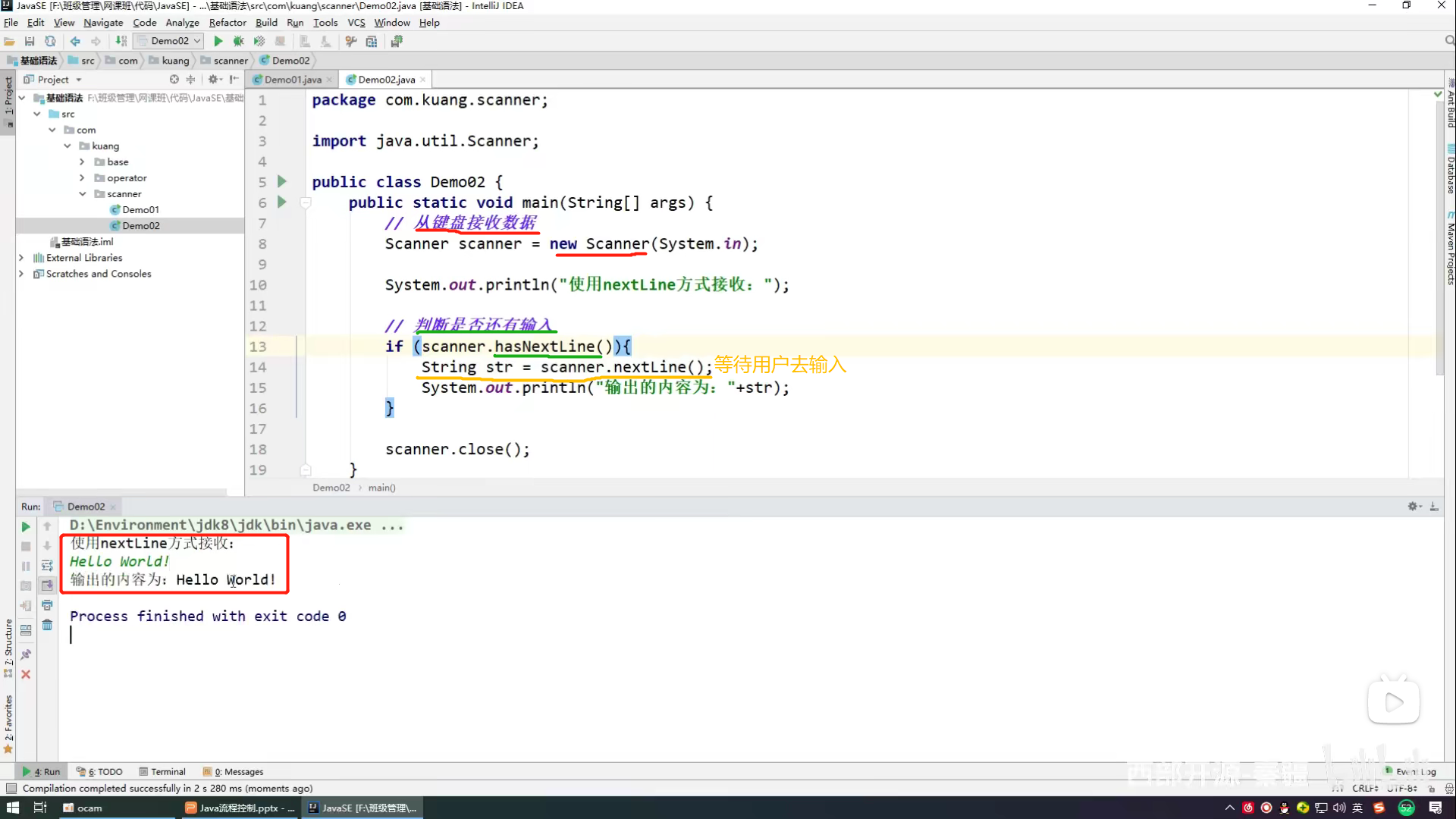Screen dimensions: 1456x819
Task: Click the scanner breadcrumb in navigation bar
Action: click(x=224, y=61)
